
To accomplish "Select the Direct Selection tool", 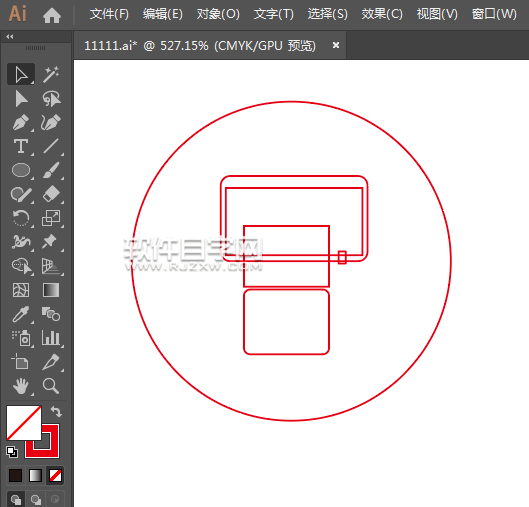I will point(21,99).
